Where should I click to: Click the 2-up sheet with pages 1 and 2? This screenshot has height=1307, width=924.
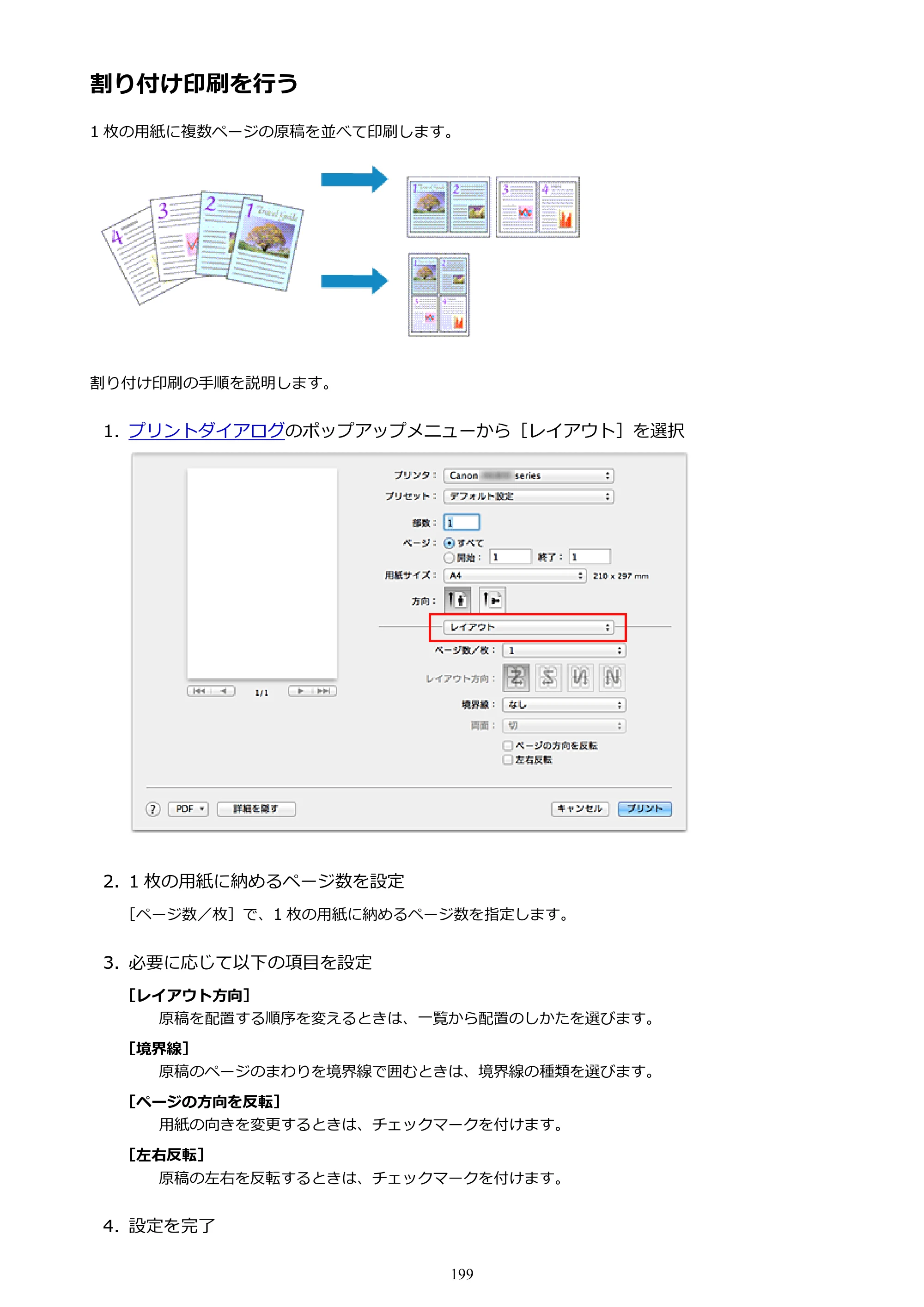tap(449, 207)
